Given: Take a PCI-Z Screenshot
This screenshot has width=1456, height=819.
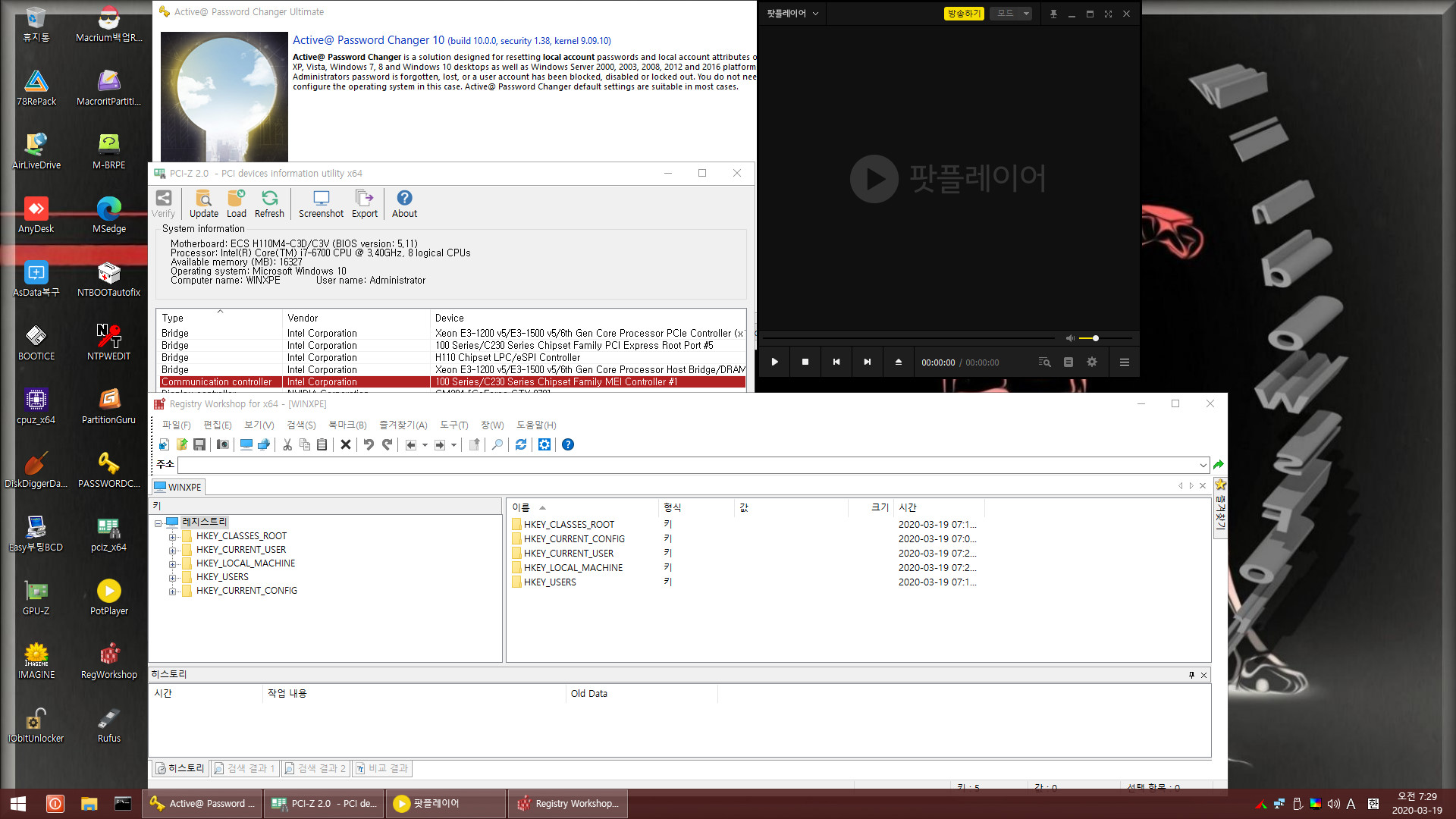Looking at the screenshot, I should (x=321, y=204).
